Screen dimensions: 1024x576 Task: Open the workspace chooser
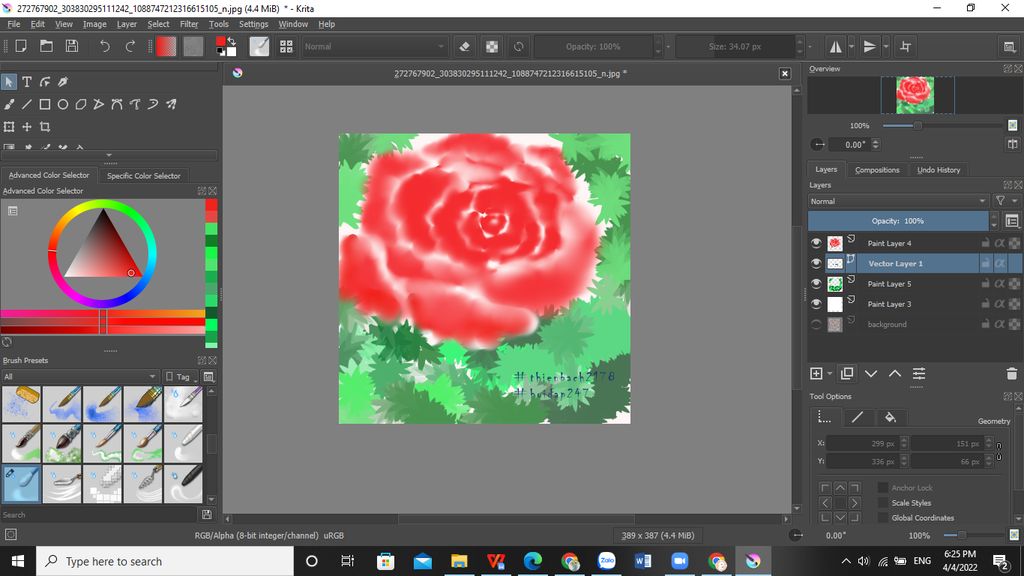click(x=1010, y=46)
